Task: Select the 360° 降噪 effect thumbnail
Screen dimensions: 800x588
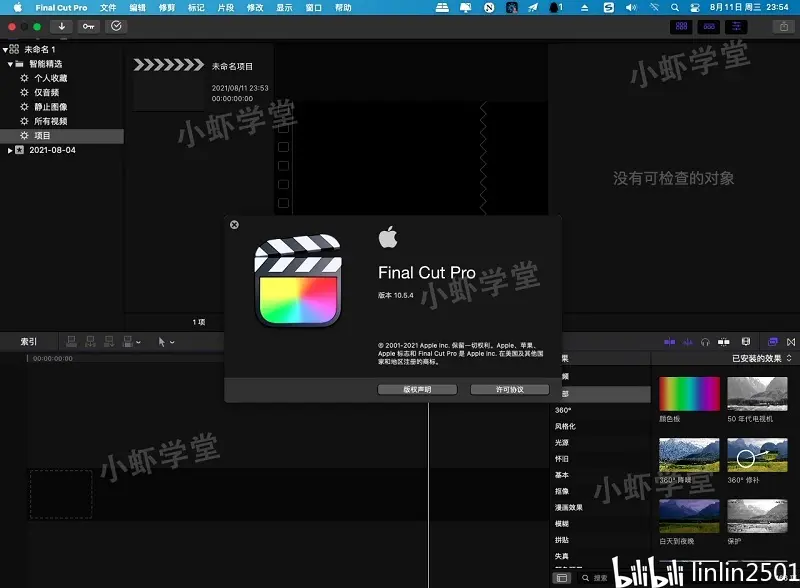Action: 689,455
